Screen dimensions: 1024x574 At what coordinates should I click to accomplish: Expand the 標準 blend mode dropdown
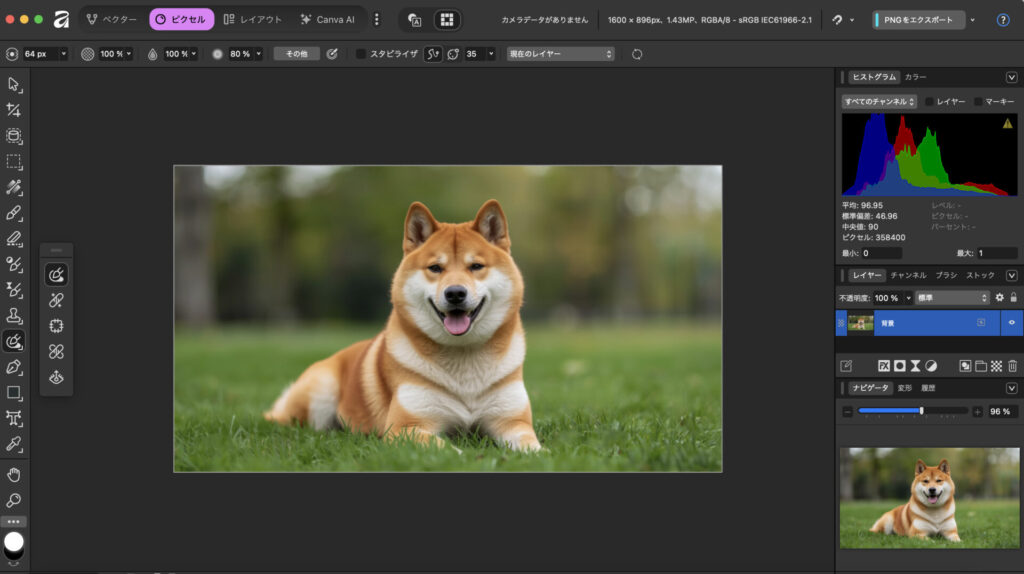(x=952, y=298)
